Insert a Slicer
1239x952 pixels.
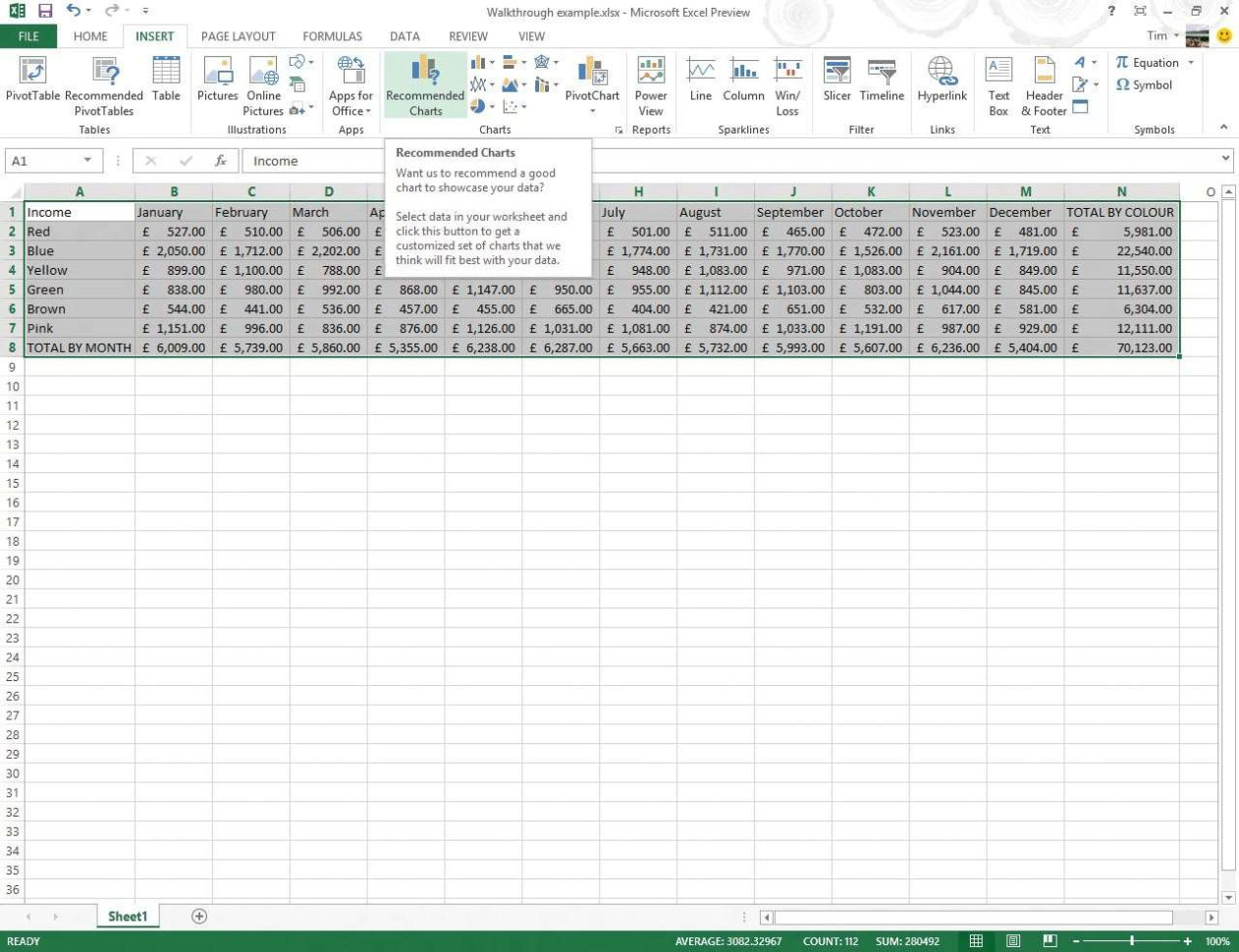click(x=836, y=83)
